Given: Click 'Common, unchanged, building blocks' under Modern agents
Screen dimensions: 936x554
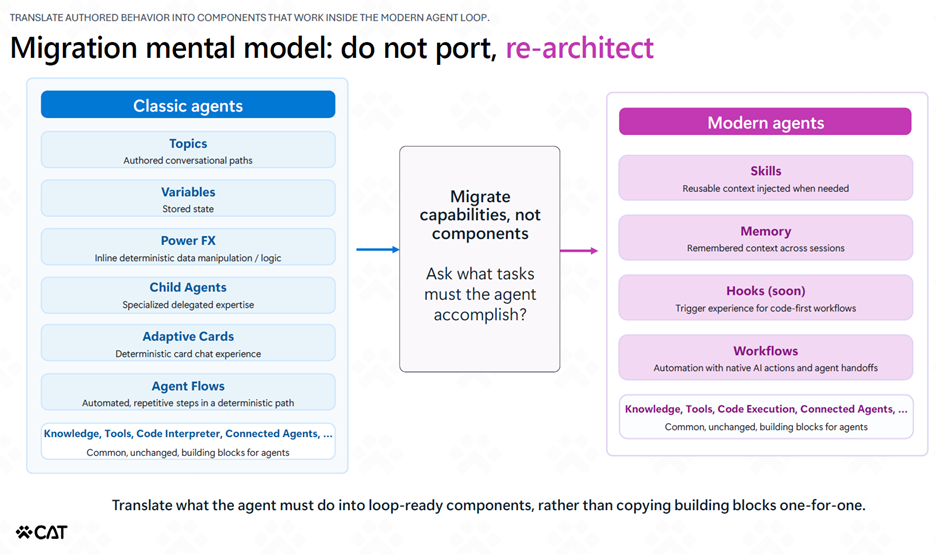Looking at the screenshot, I should coord(766,427).
